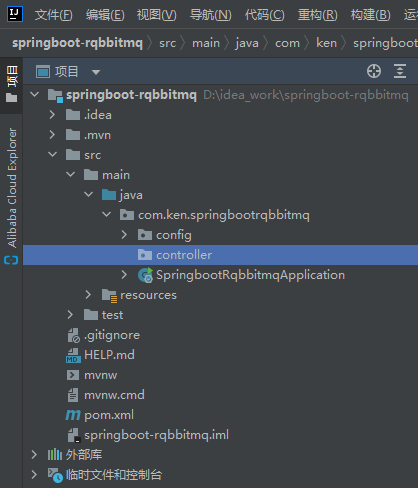The image size is (418, 488).
Task: Open the 文件(F) menu
Action: tap(54, 15)
